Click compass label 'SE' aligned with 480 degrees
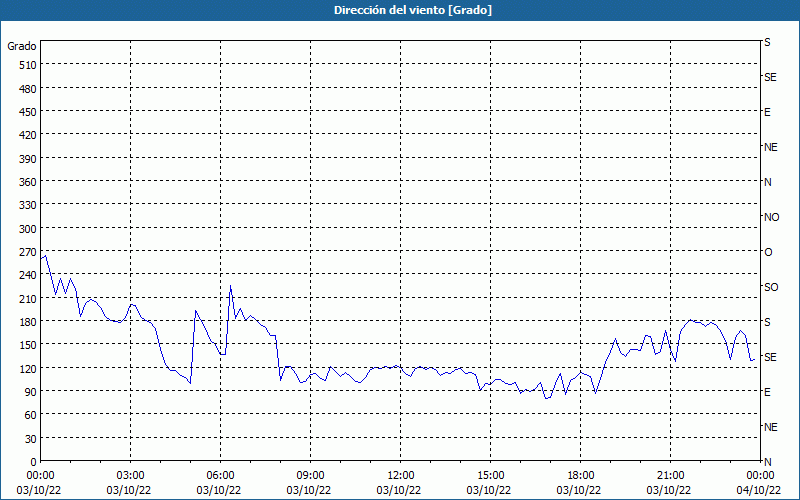Image resolution: width=800 pixels, height=500 pixels. click(770, 77)
